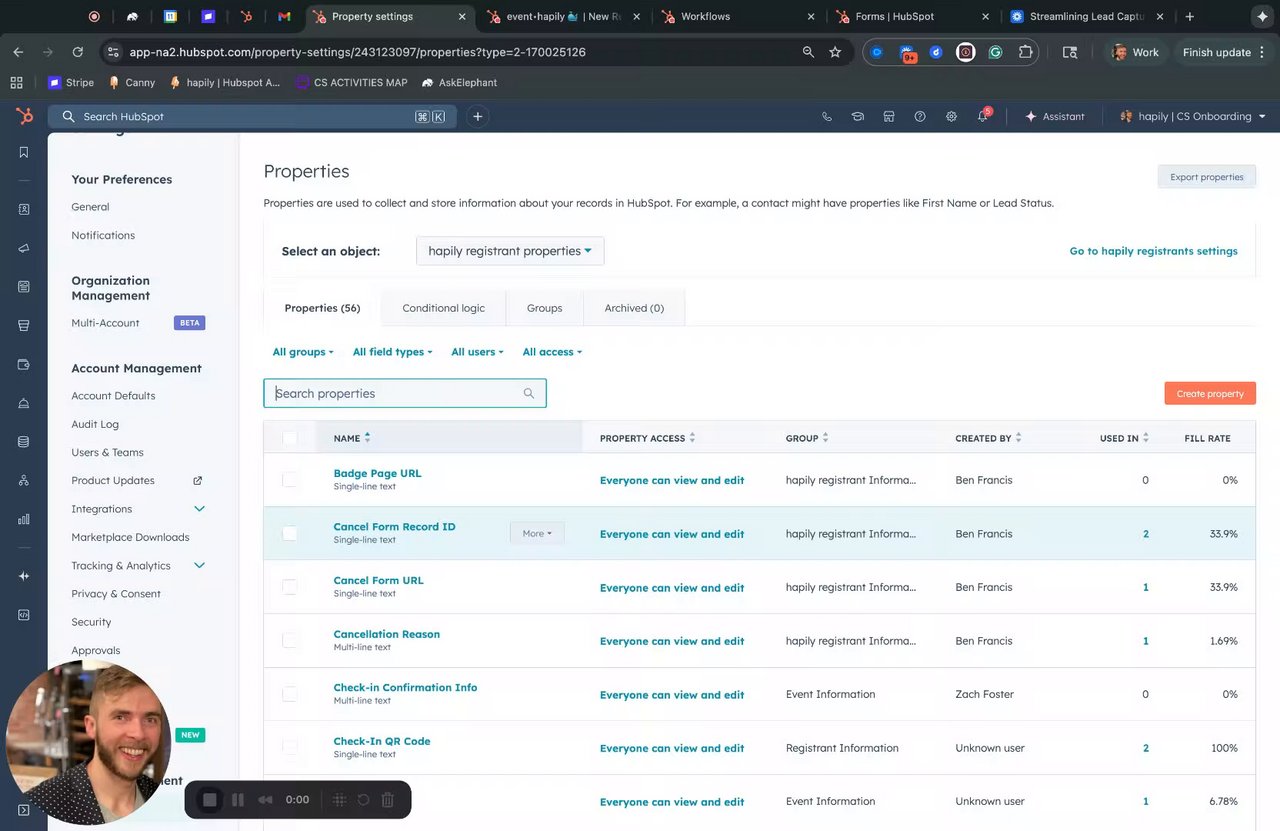The image size is (1280, 831).
Task: Open the Stripe bookmark
Action: point(71,82)
